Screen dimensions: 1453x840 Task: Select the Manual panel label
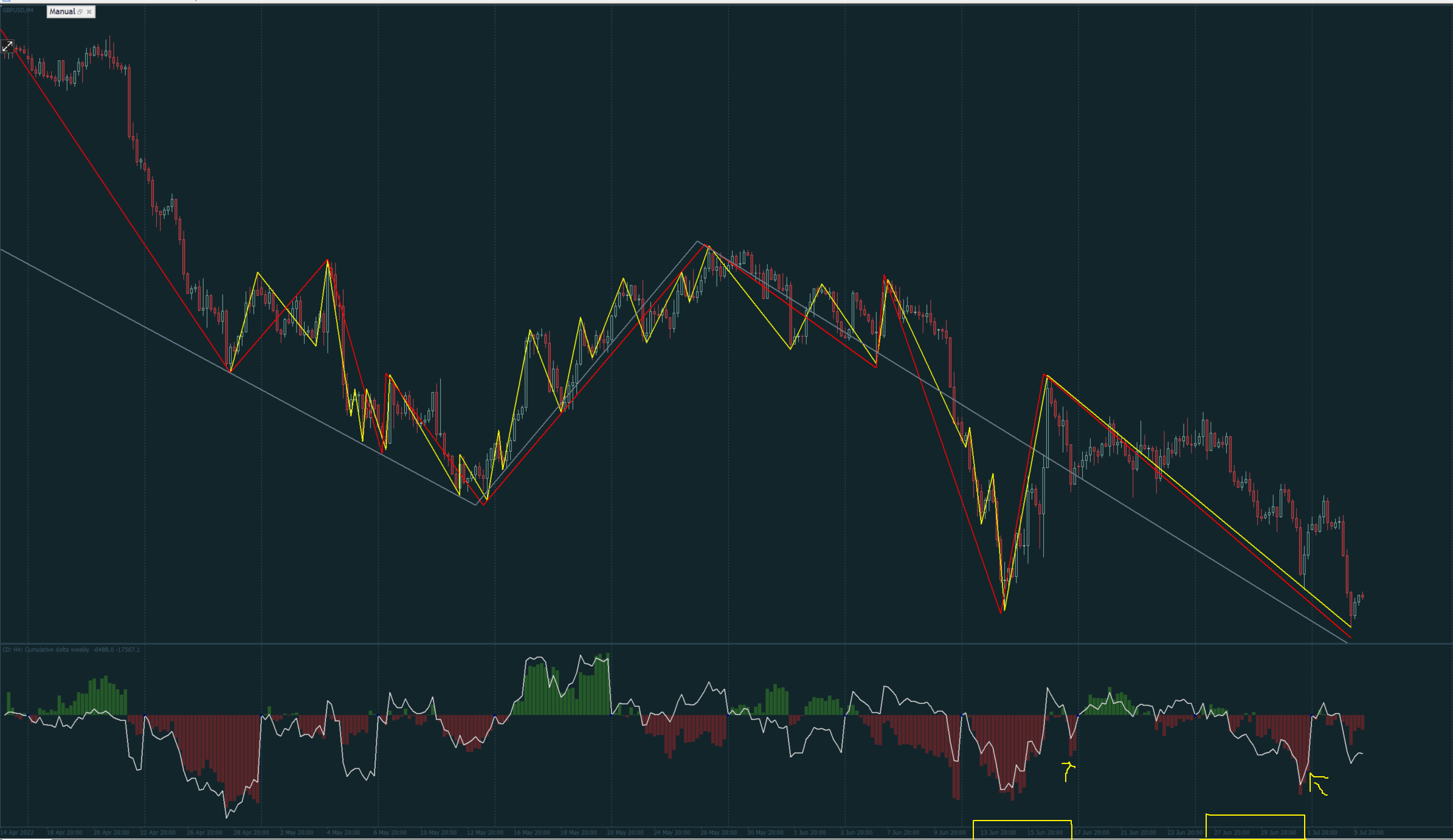pos(62,12)
